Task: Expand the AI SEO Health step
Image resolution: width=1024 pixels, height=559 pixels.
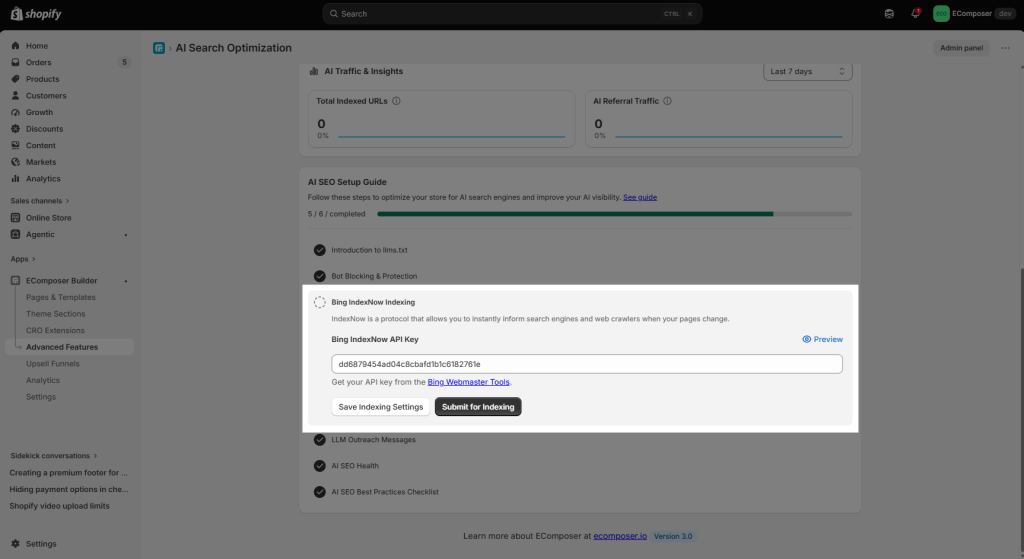Action: tap(355, 466)
